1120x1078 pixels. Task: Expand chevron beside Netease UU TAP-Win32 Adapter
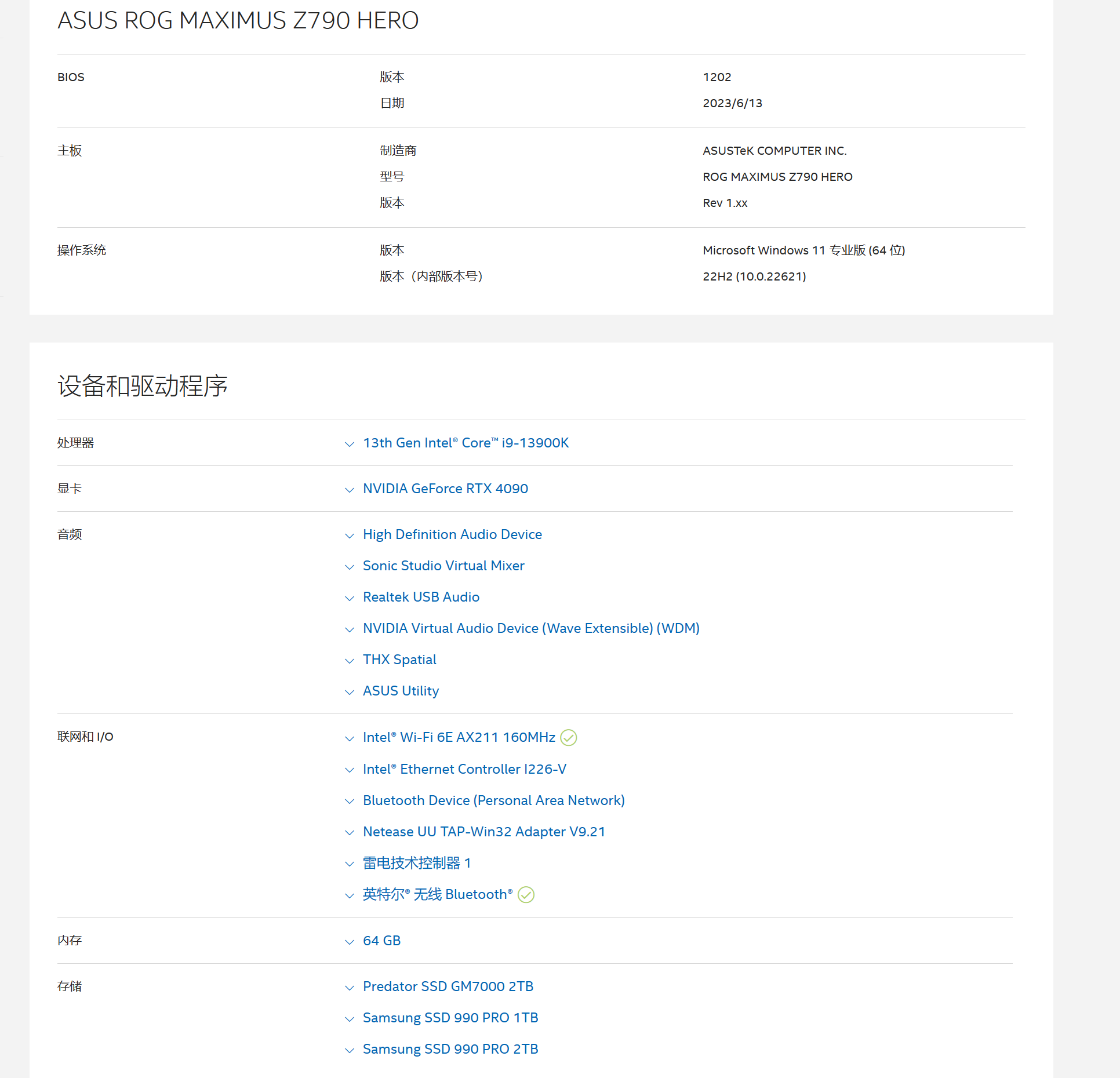(349, 833)
